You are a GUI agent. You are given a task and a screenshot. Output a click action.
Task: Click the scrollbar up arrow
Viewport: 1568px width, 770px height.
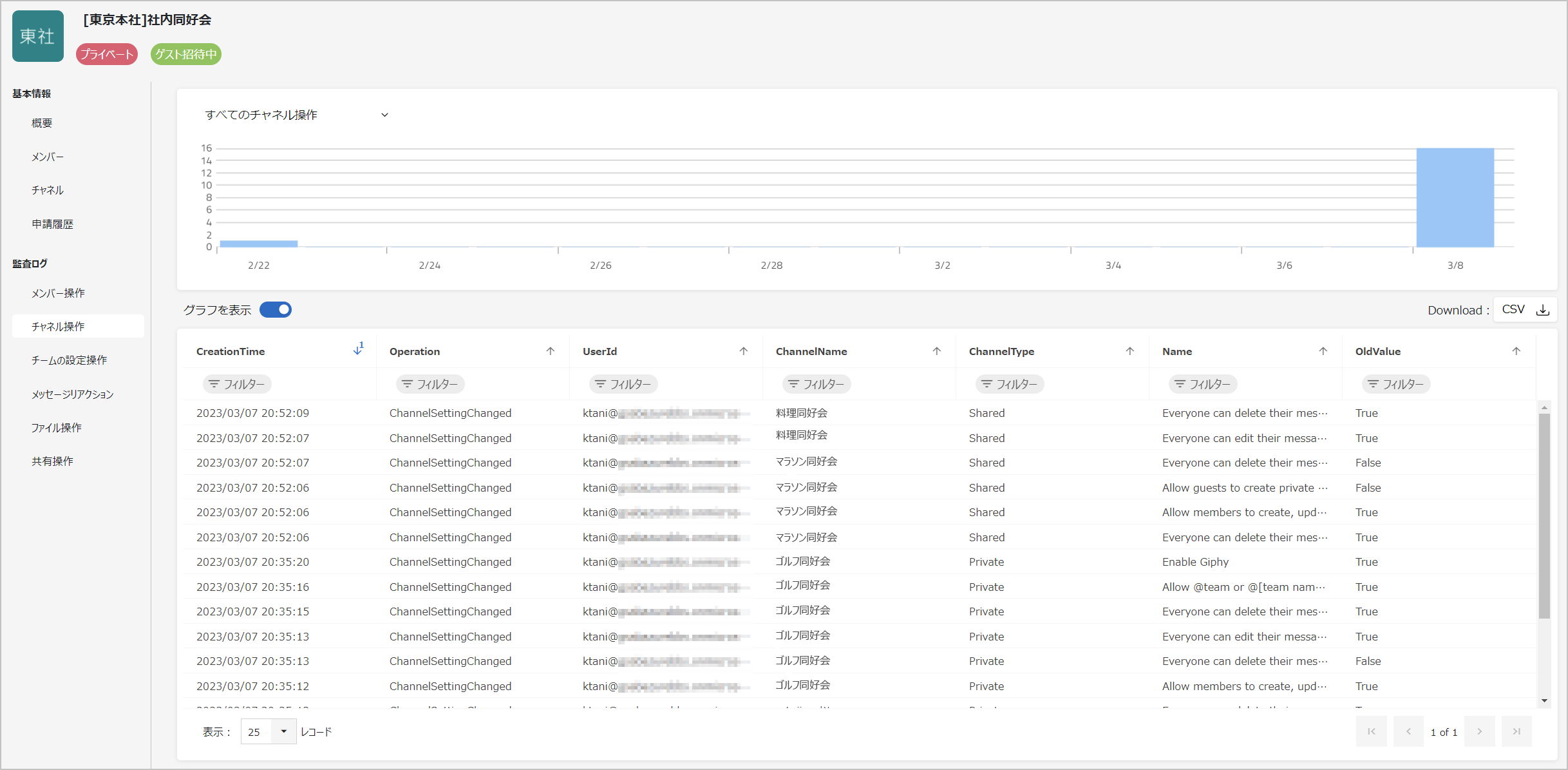click(1544, 408)
